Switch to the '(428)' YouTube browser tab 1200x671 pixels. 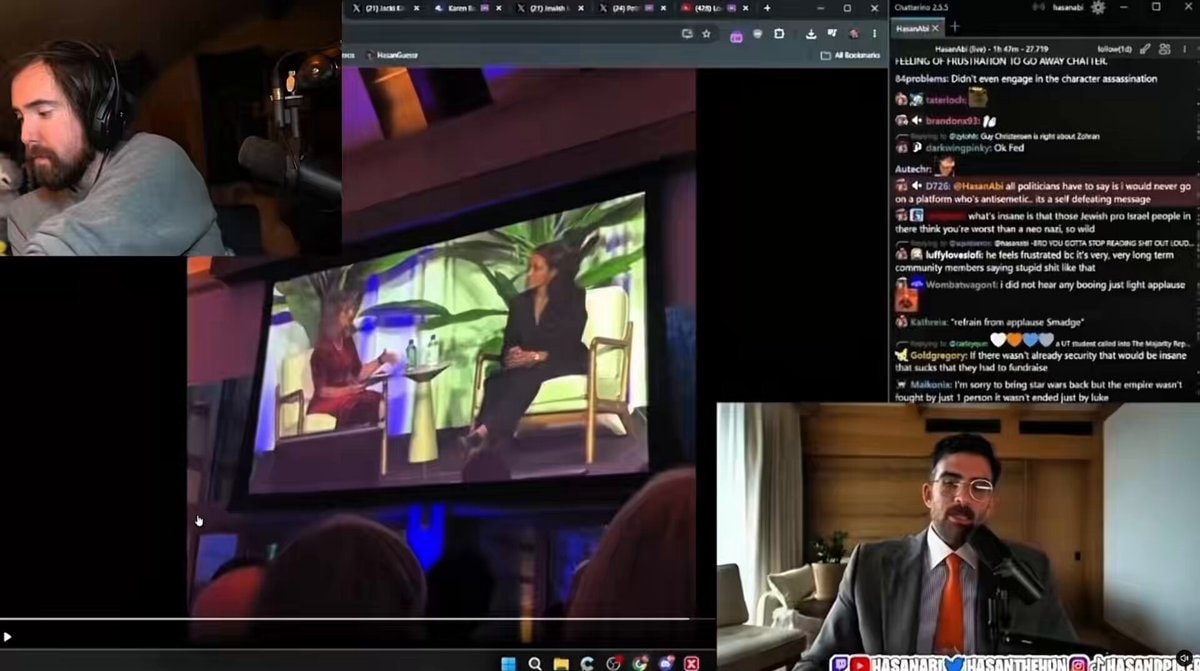tap(714, 8)
